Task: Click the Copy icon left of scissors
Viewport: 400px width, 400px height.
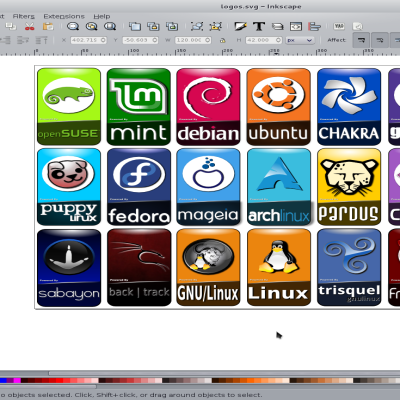Action: coord(11,26)
